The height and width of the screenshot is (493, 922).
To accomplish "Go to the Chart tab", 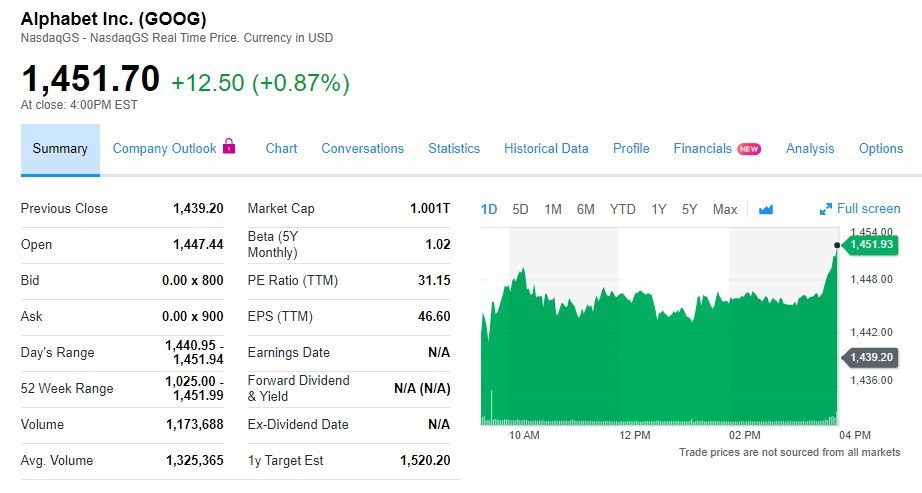I will 281,149.
